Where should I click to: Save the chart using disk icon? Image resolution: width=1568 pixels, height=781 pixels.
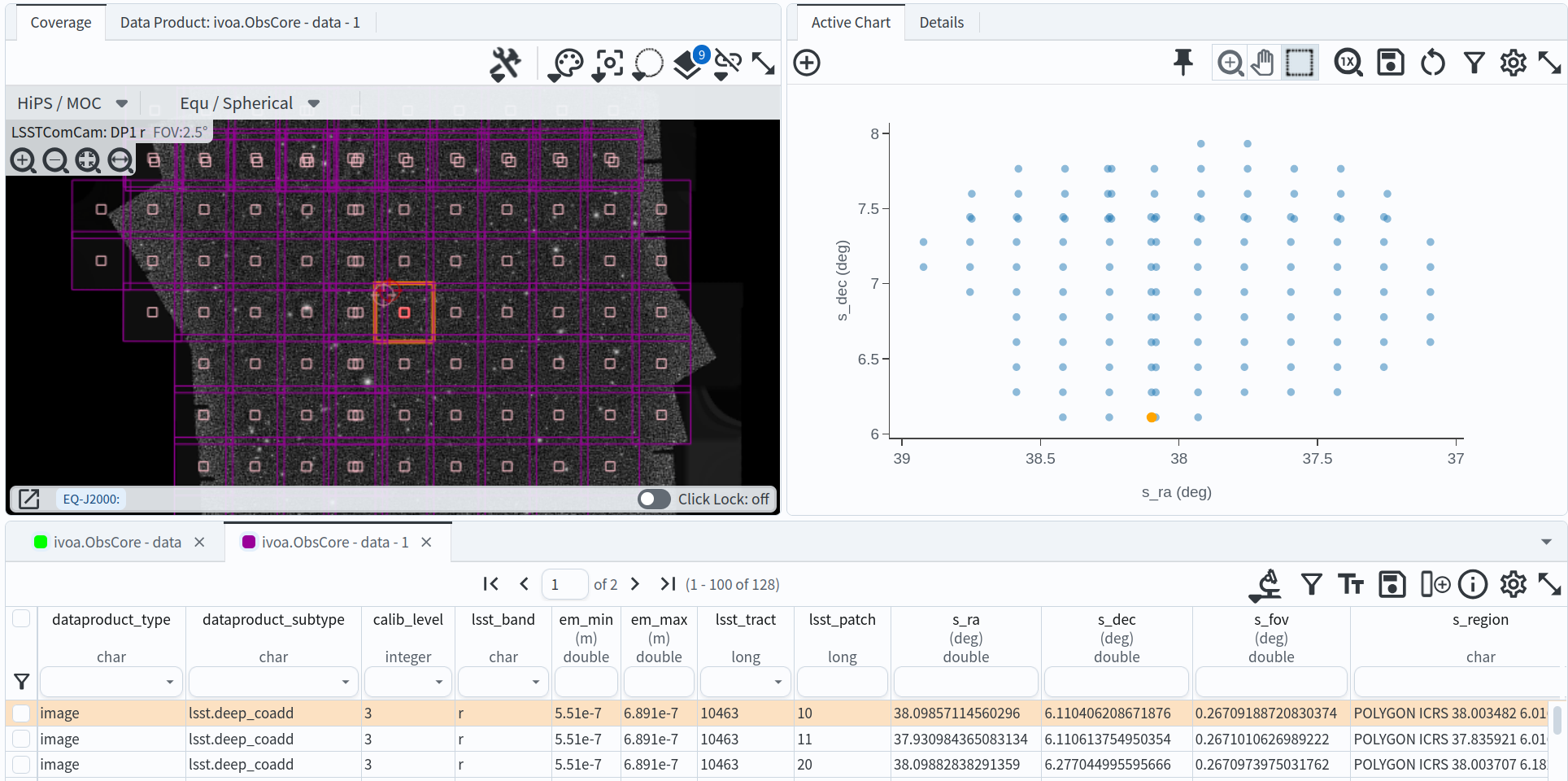click(1390, 63)
